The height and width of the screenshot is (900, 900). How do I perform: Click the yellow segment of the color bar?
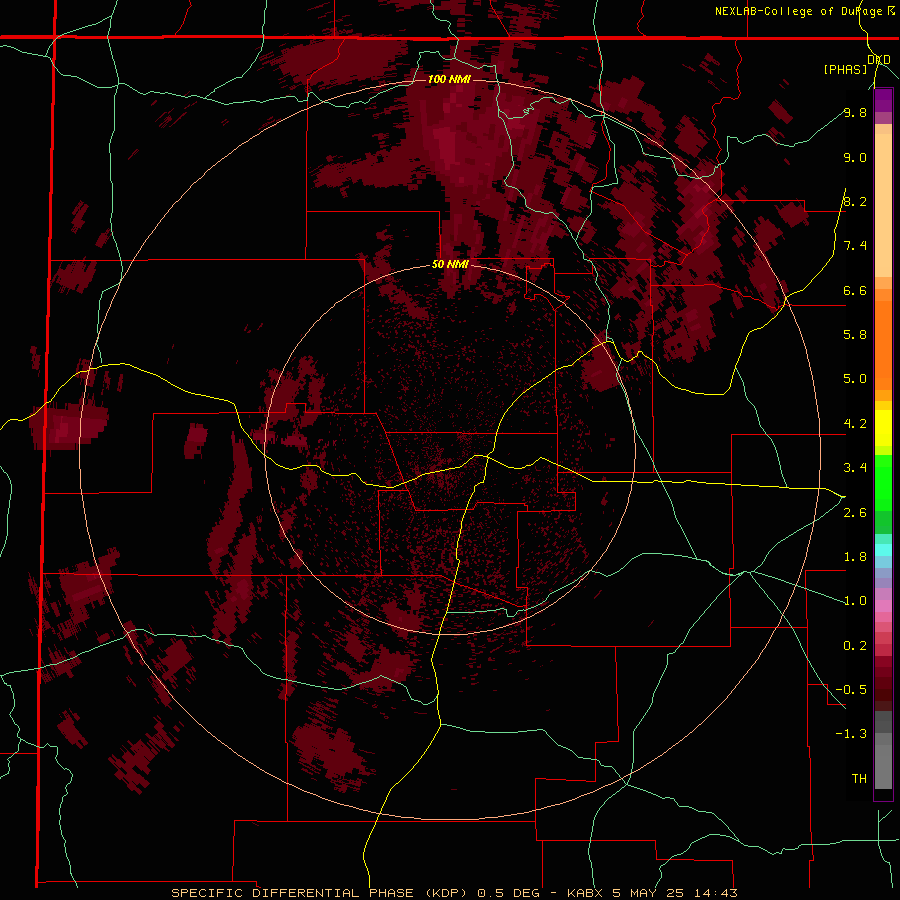(x=883, y=428)
